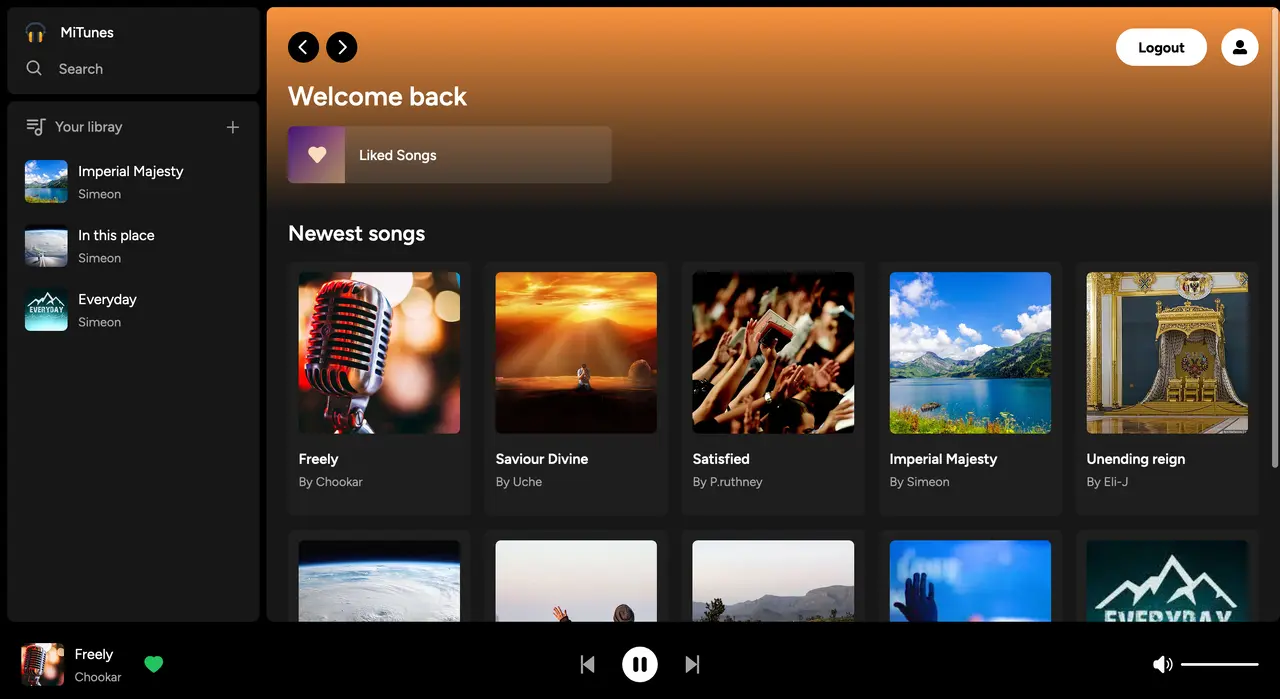The width and height of the screenshot is (1280, 699).
Task: Play Imperial Majesty from the library list
Action: 133,182
